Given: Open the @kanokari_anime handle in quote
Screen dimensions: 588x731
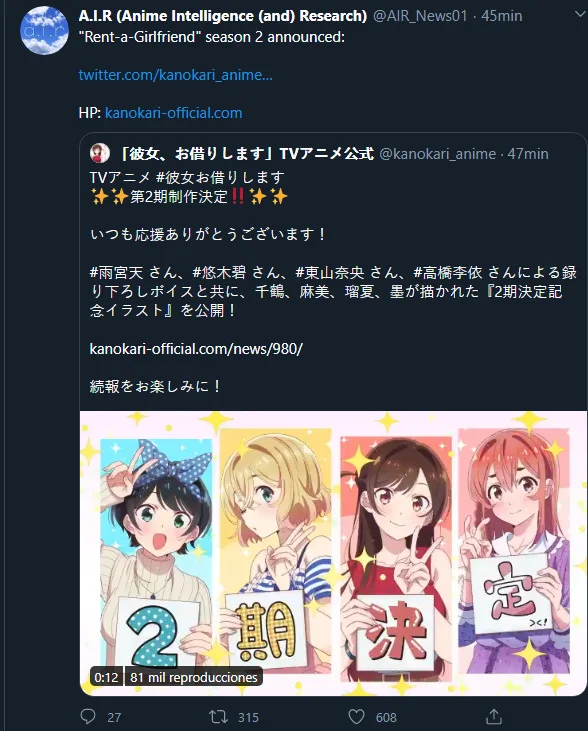Looking at the screenshot, I should point(437,154).
